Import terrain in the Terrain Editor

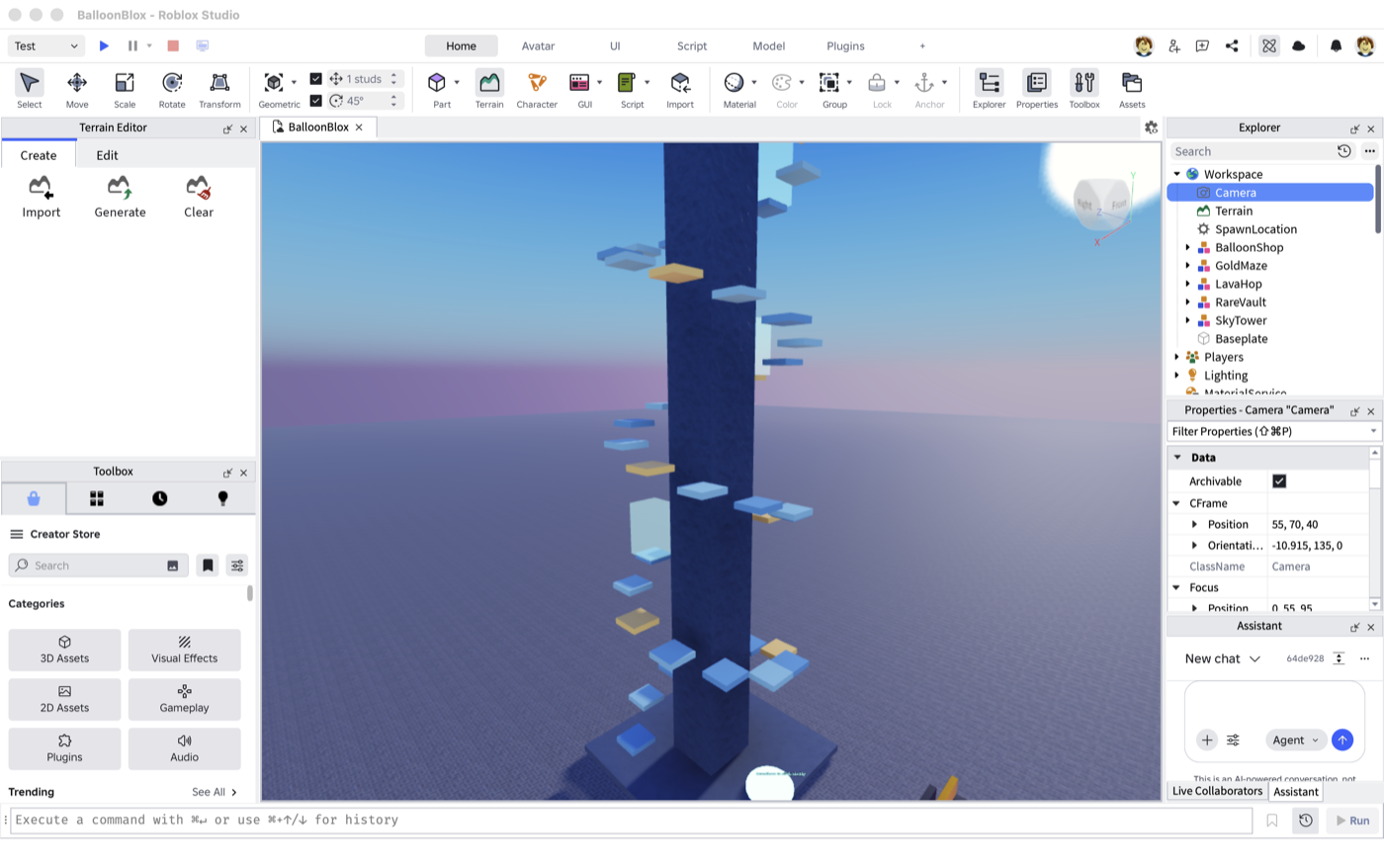[42, 197]
